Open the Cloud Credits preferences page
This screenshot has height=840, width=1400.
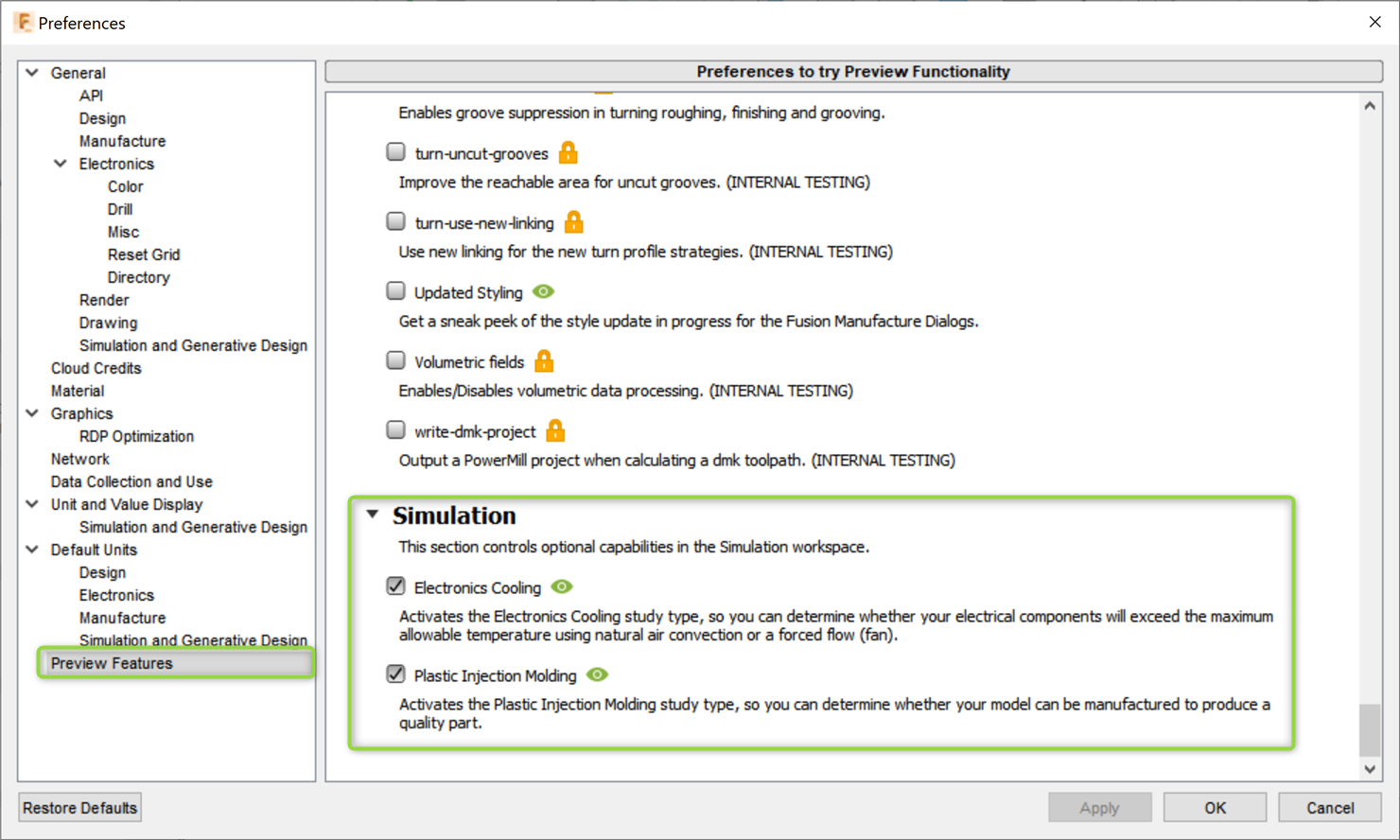[96, 368]
